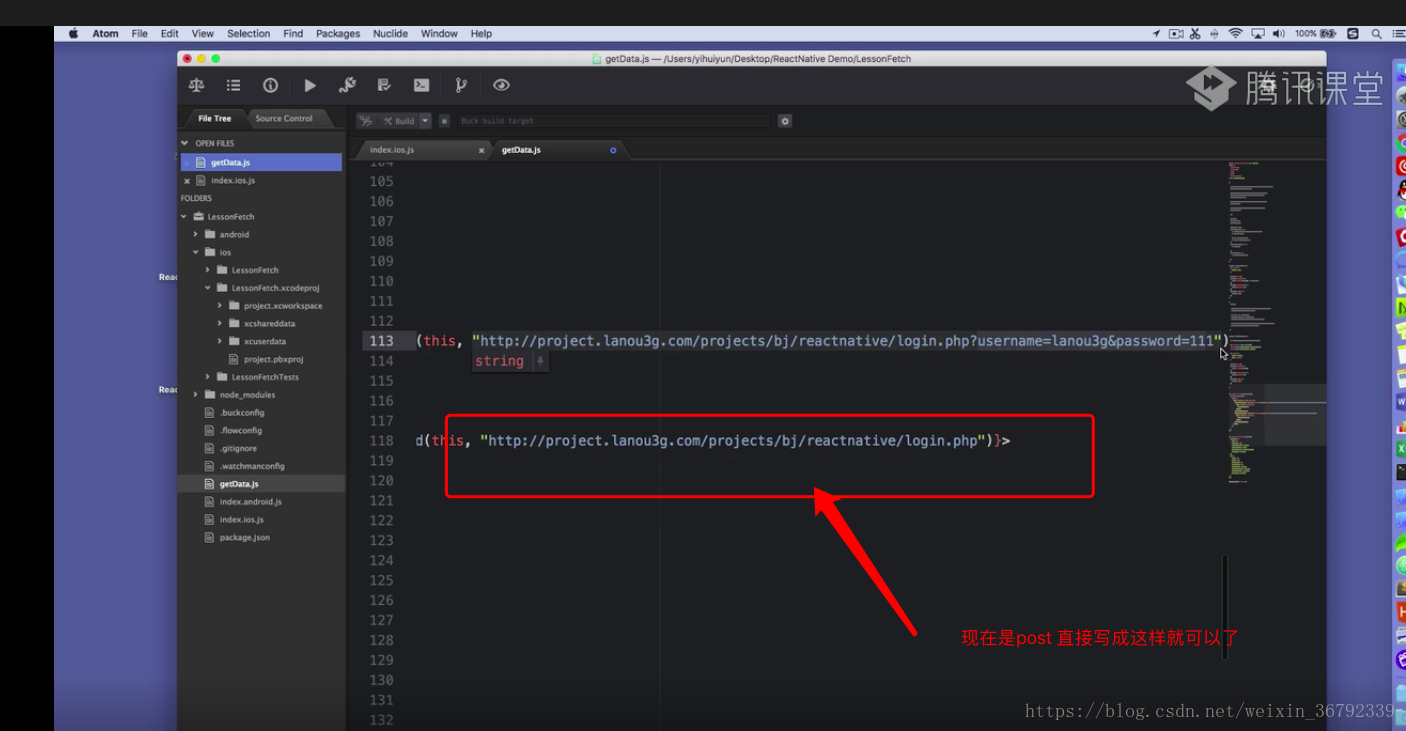
Task: Click the checklist toolbar icon
Action: (384, 86)
